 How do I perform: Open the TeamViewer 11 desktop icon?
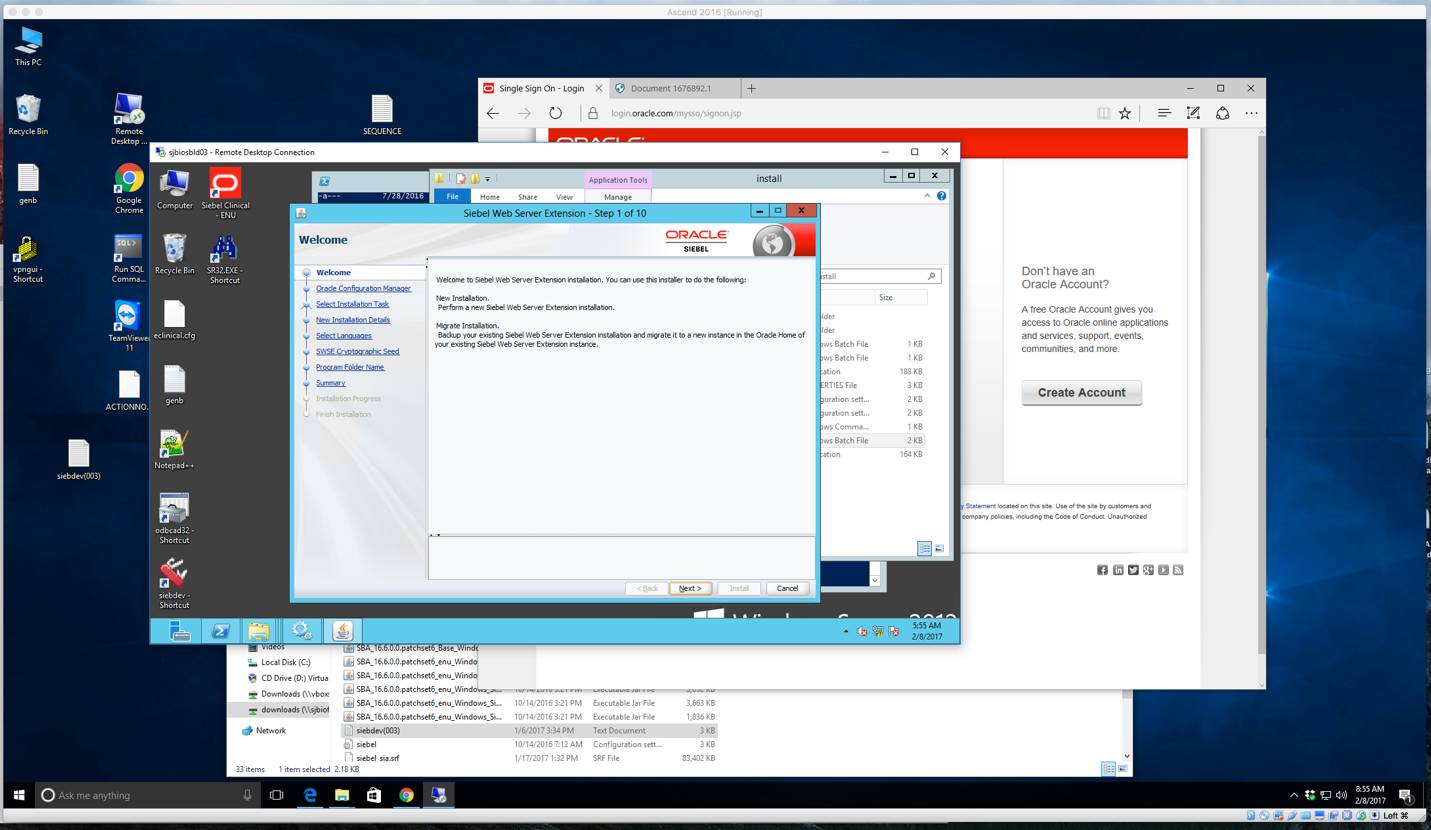(128, 326)
